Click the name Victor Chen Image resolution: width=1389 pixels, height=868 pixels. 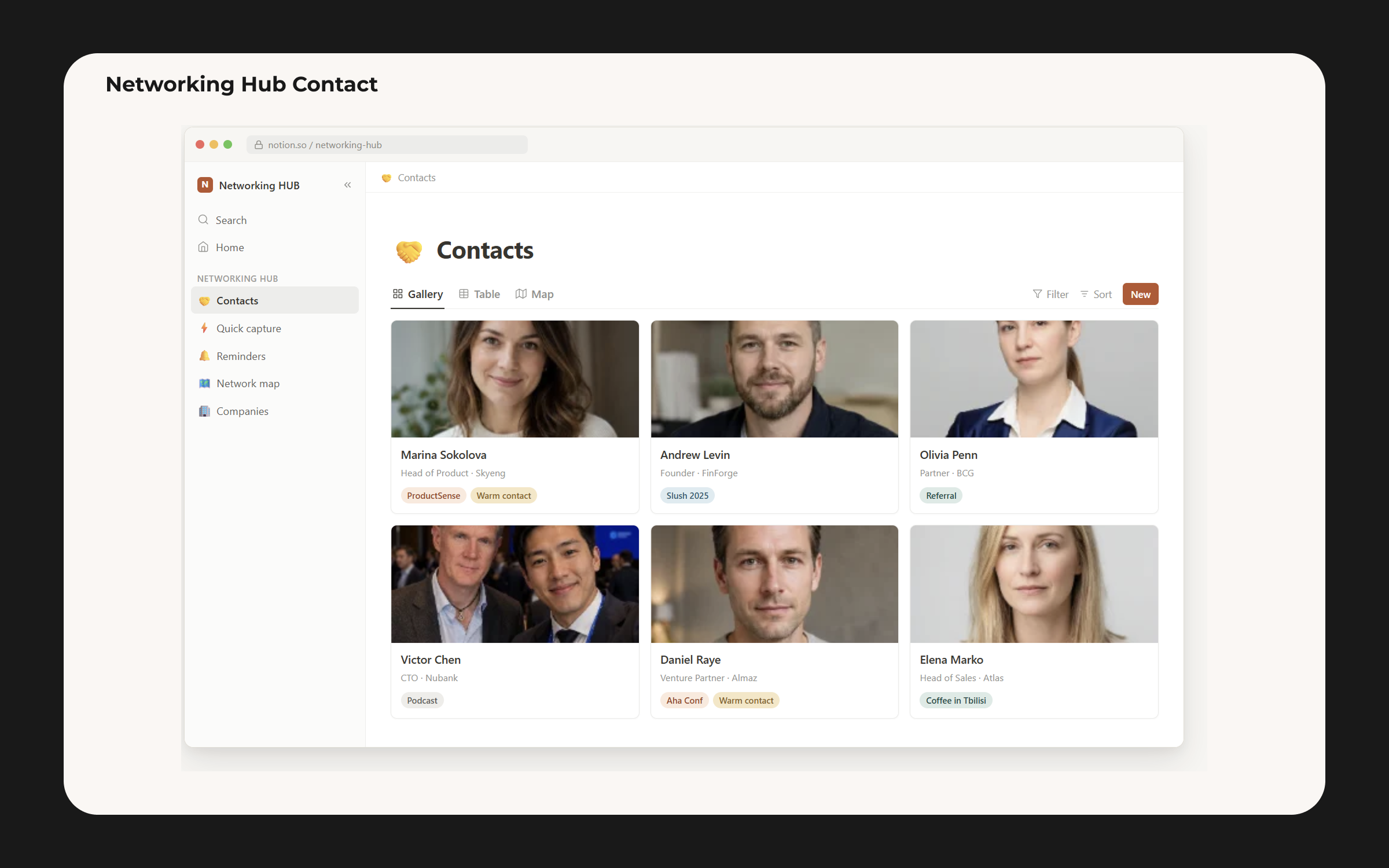431,660
